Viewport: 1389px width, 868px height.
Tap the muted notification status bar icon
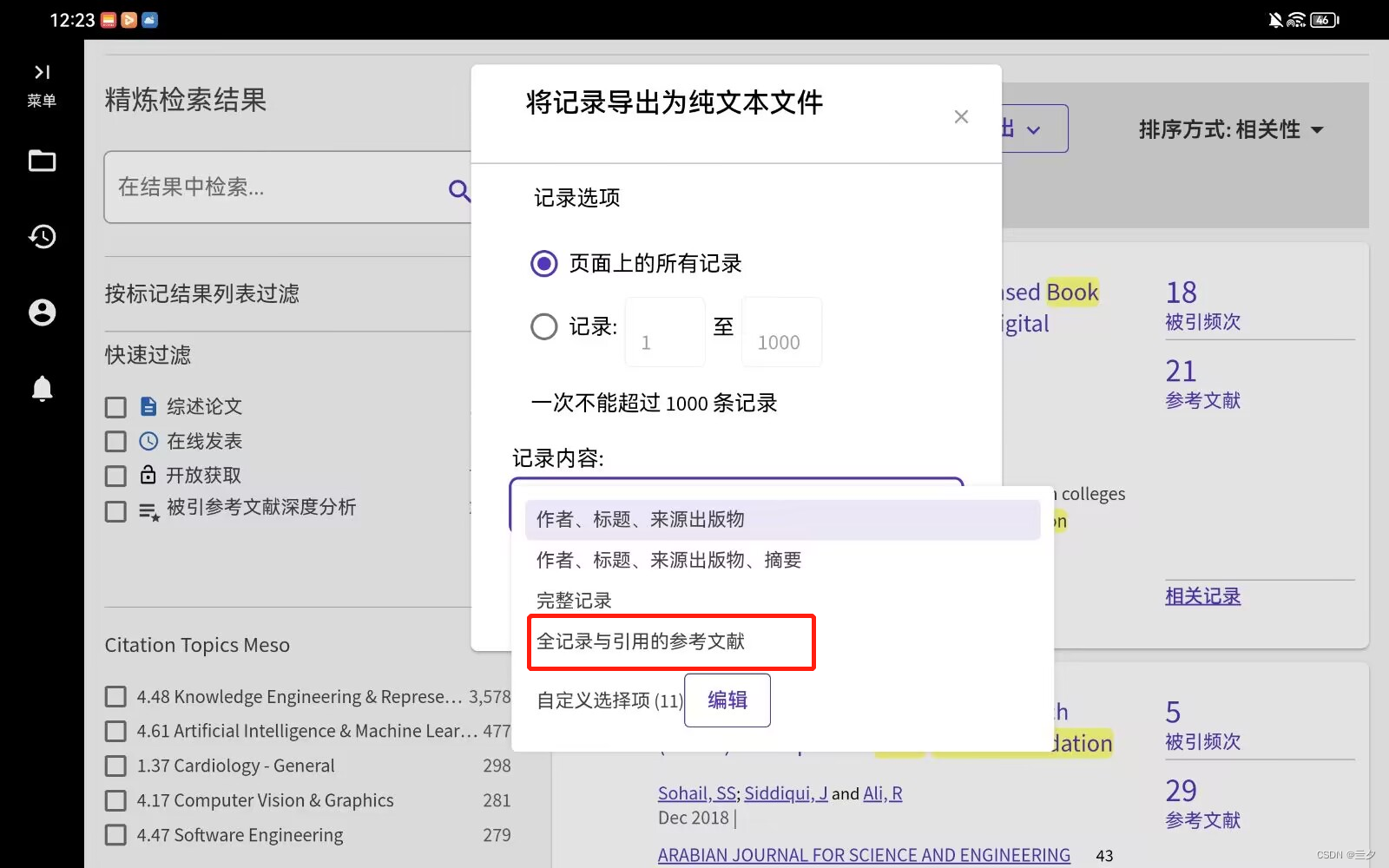click(1275, 19)
